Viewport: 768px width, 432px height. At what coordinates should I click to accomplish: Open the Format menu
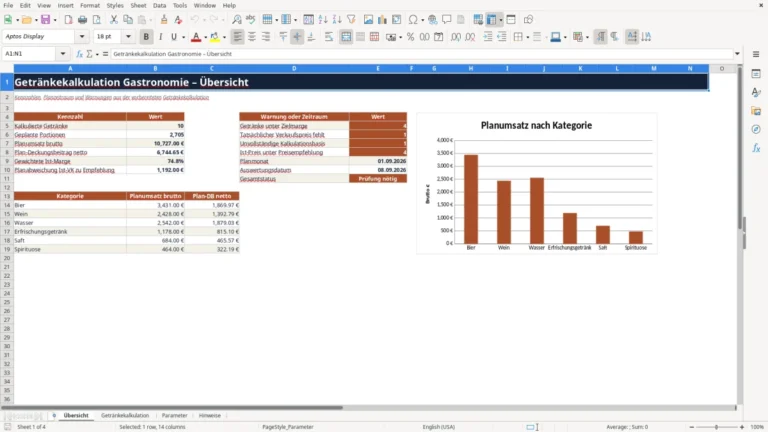pyautogui.click(x=90, y=5)
